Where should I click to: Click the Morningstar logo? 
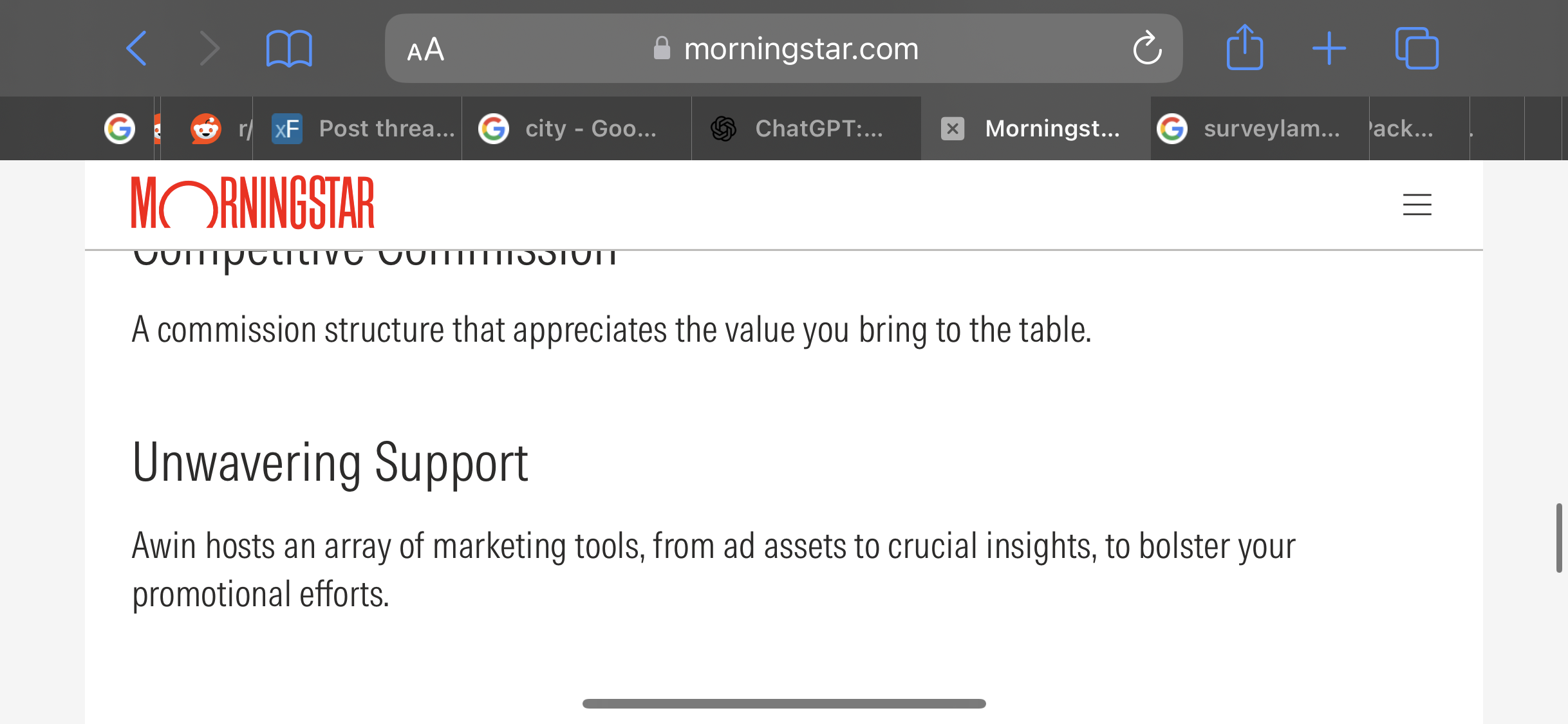click(252, 203)
